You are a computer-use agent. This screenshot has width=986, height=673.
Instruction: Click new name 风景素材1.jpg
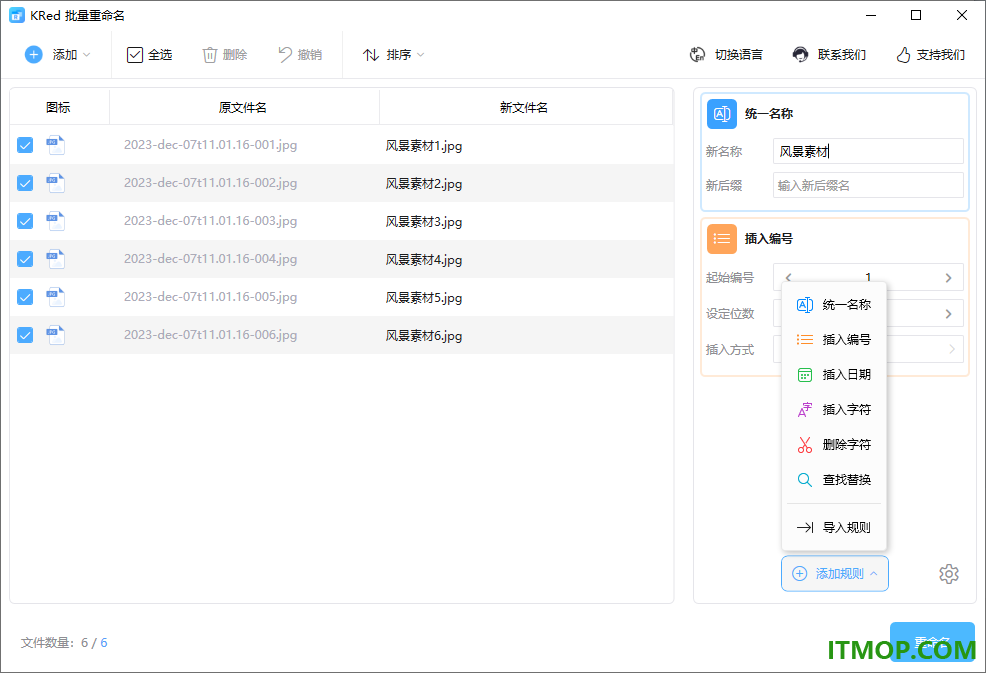click(424, 146)
